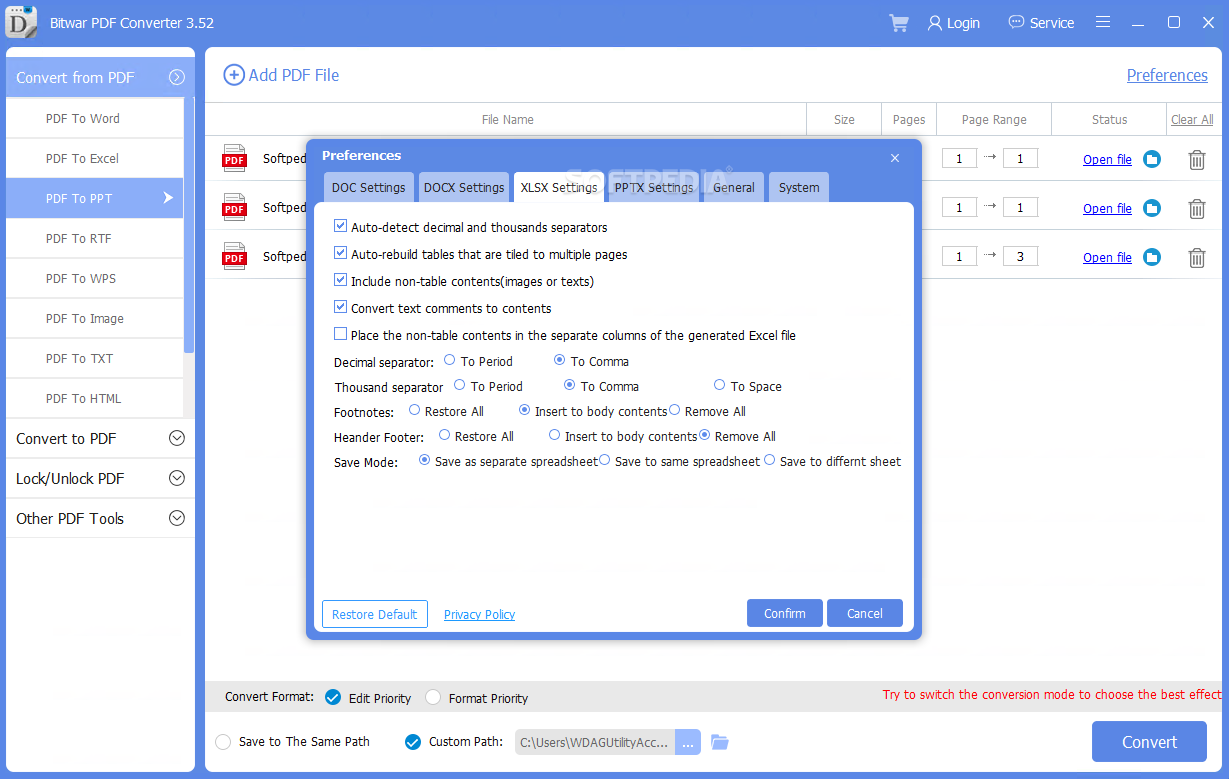Confirm the preferences changes
The image size is (1229, 779).
[785, 613]
